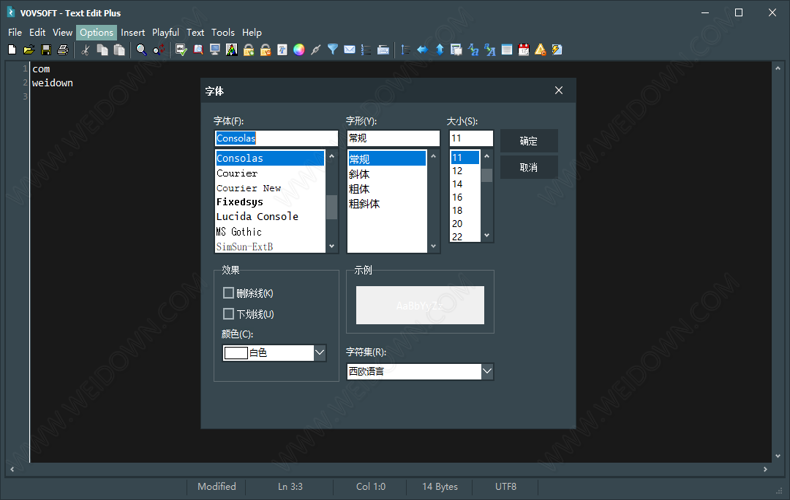
Task: Click the envelope mail icon
Action: 349,49
